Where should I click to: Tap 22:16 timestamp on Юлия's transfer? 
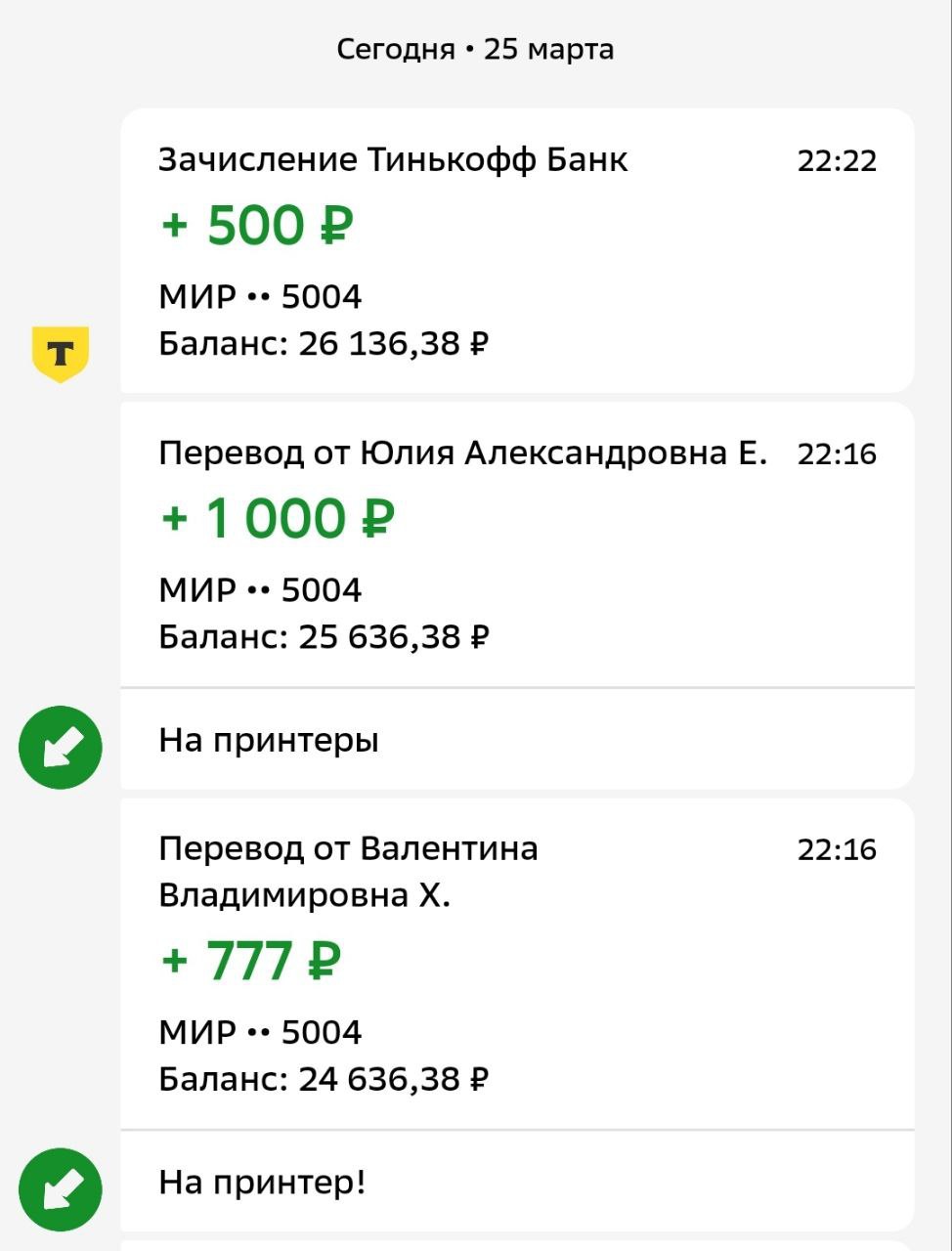(x=837, y=453)
